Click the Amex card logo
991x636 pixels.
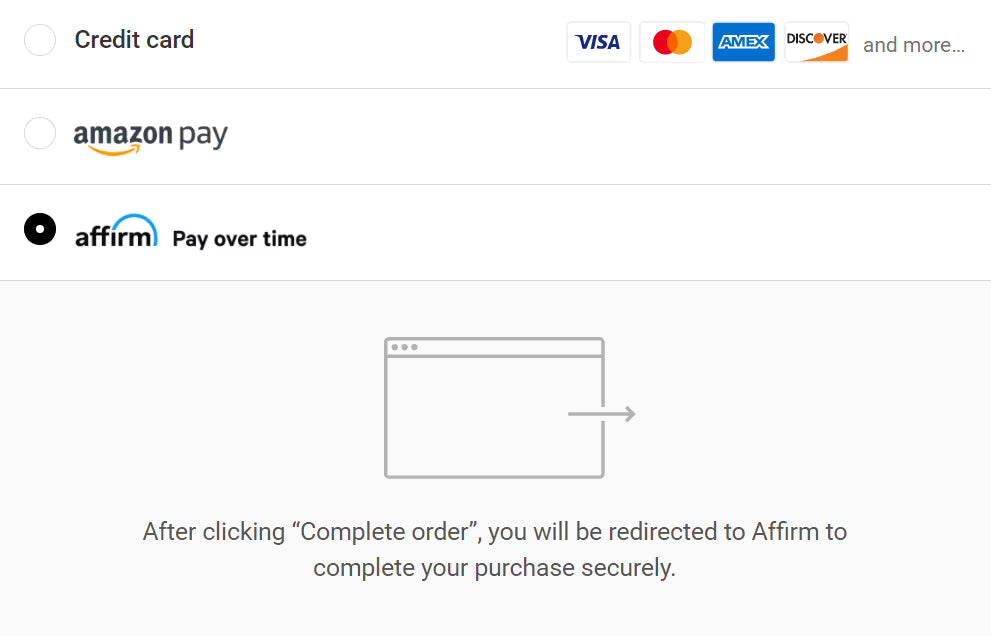[x=743, y=42]
